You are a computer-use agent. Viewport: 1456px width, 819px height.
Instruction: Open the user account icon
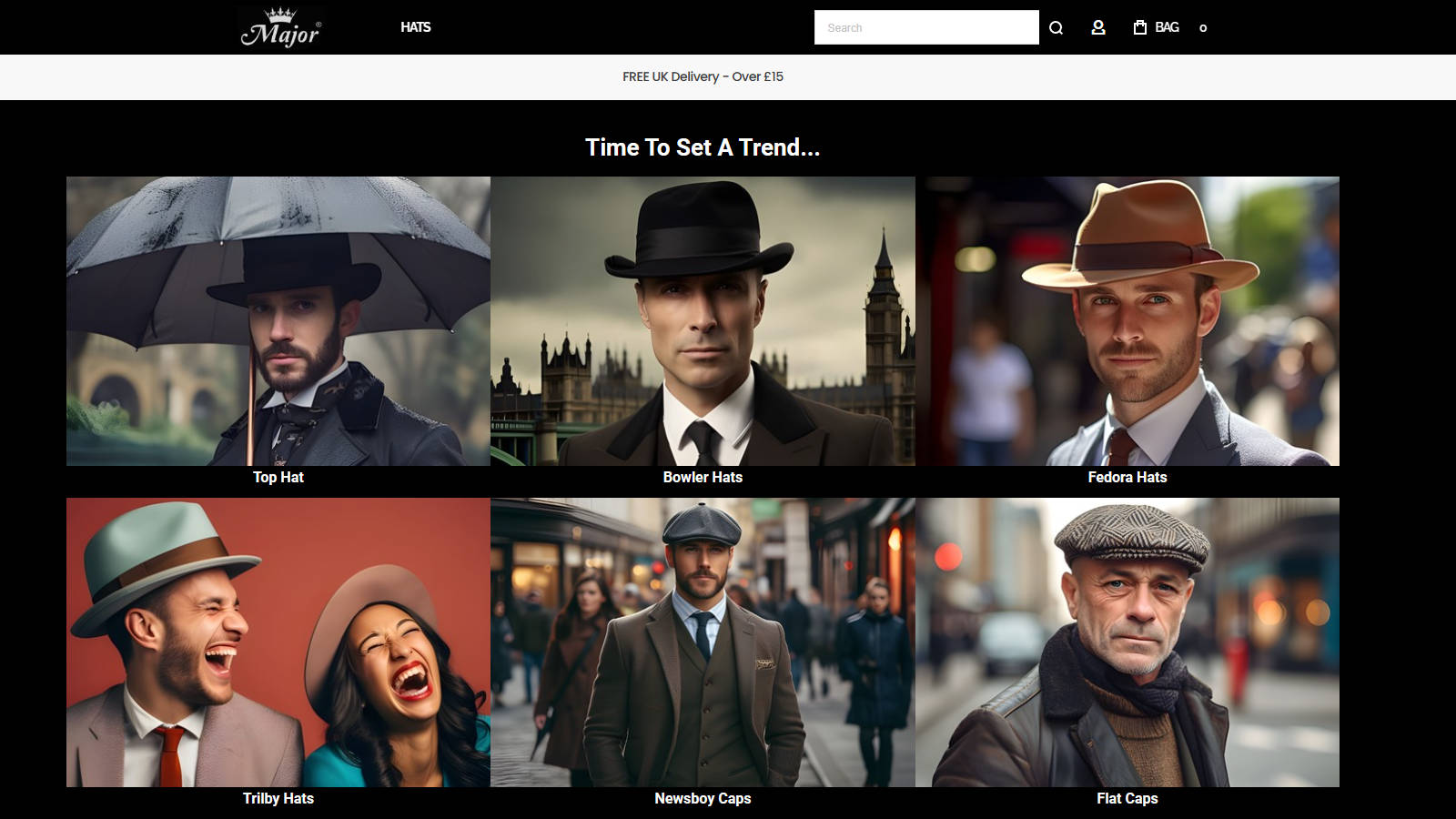[x=1098, y=27]
